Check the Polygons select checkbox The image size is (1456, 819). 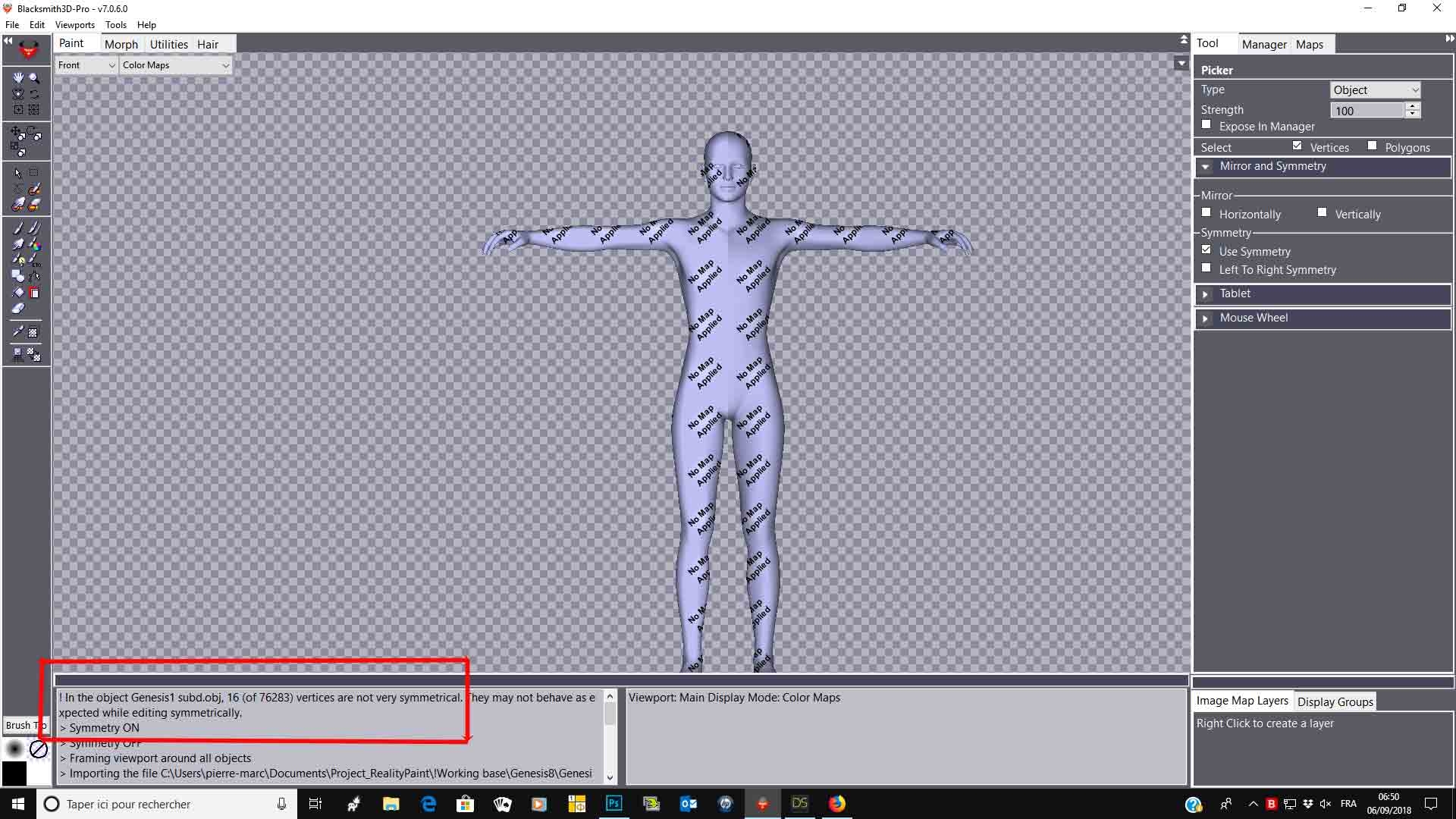click(x=1373, y=146)
